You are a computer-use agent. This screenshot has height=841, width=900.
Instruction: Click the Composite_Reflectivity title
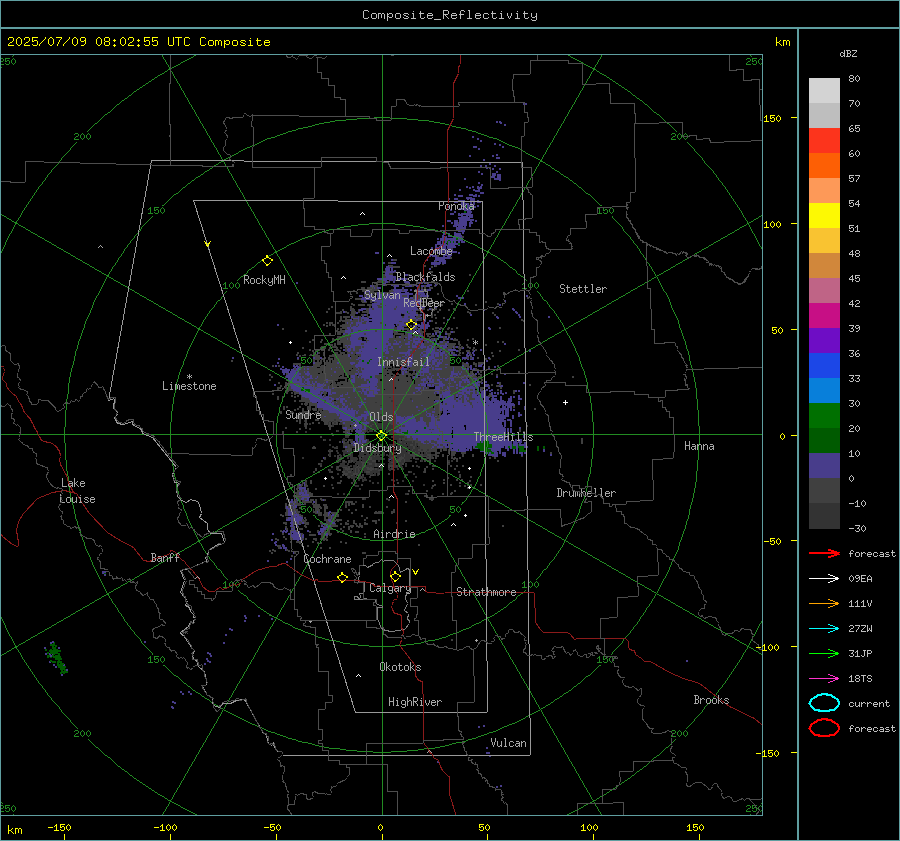coord(450,15)
